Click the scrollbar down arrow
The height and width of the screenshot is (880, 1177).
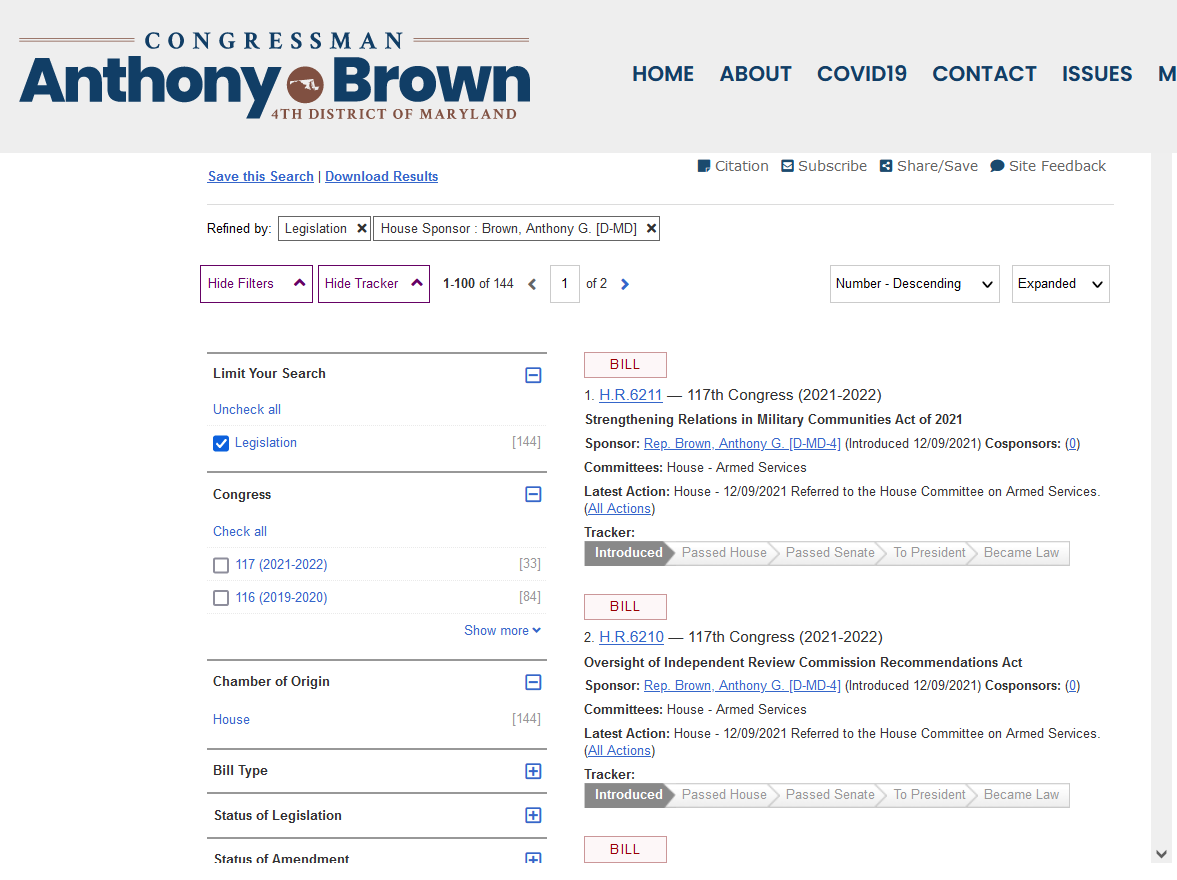tap(1161, 854)
